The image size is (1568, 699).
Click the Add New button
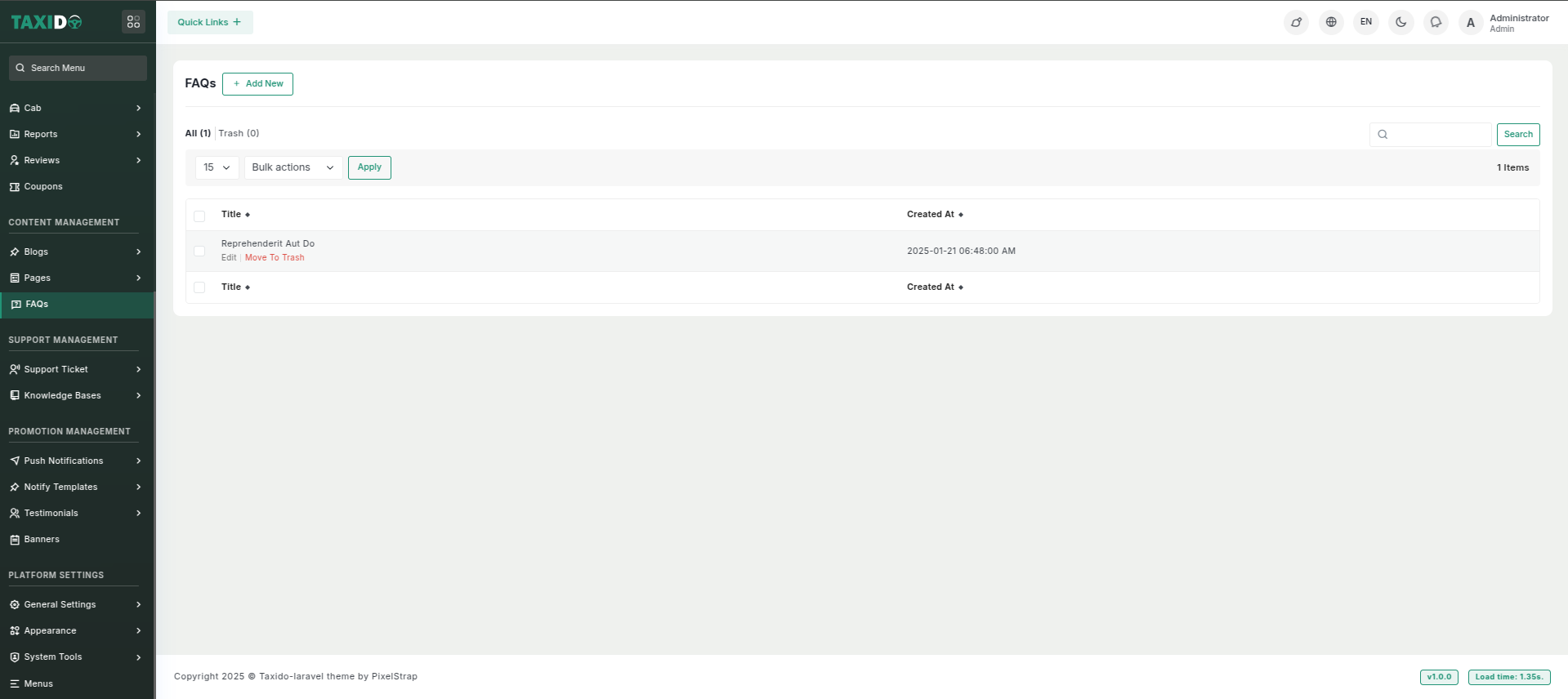[257, 84]
